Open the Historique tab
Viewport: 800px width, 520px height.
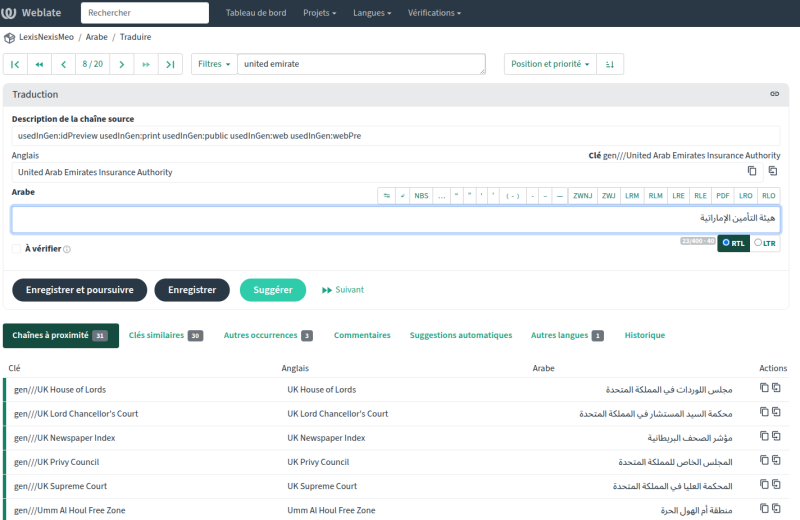tap(645, 335)
